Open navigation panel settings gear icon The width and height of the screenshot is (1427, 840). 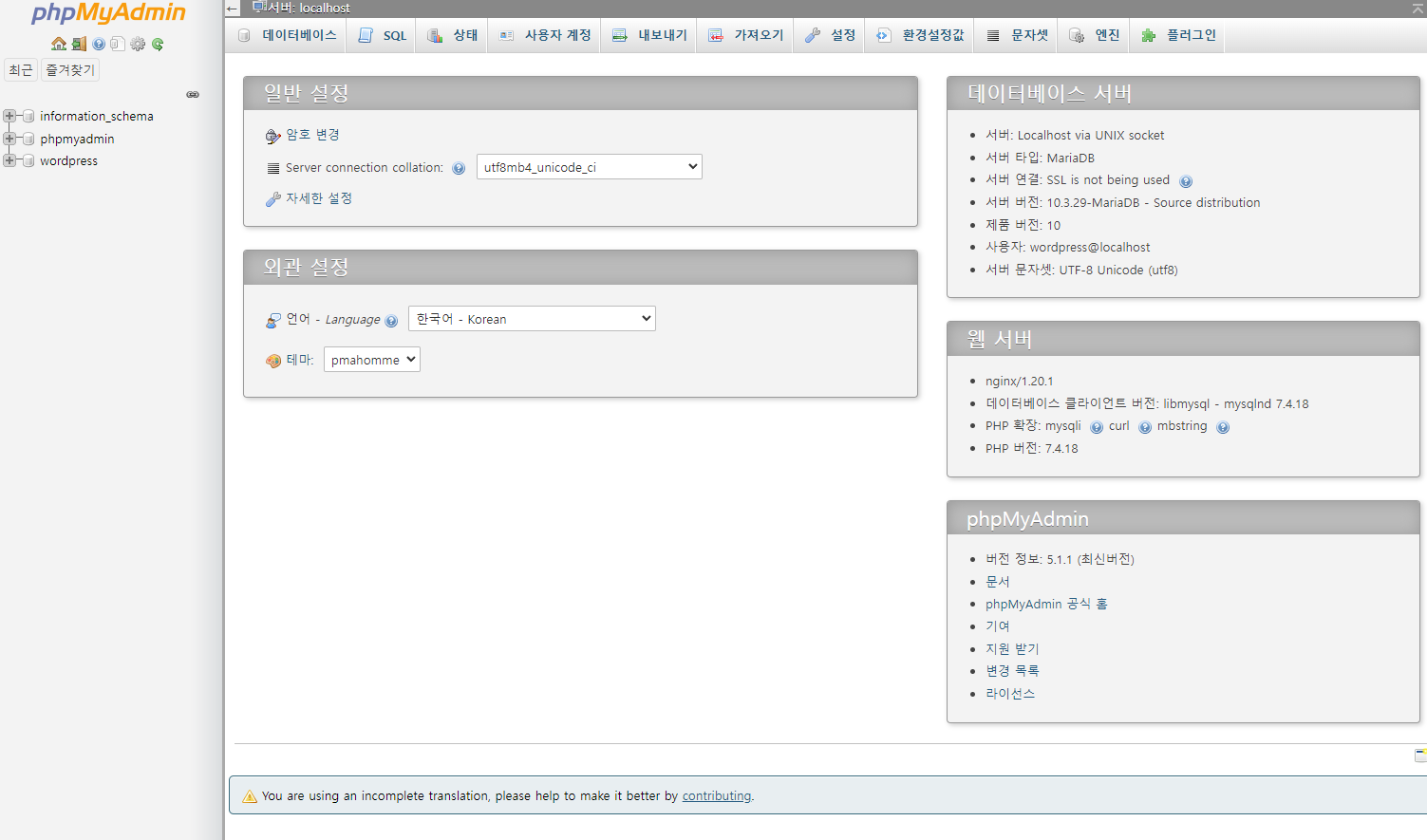pos(138,44)
